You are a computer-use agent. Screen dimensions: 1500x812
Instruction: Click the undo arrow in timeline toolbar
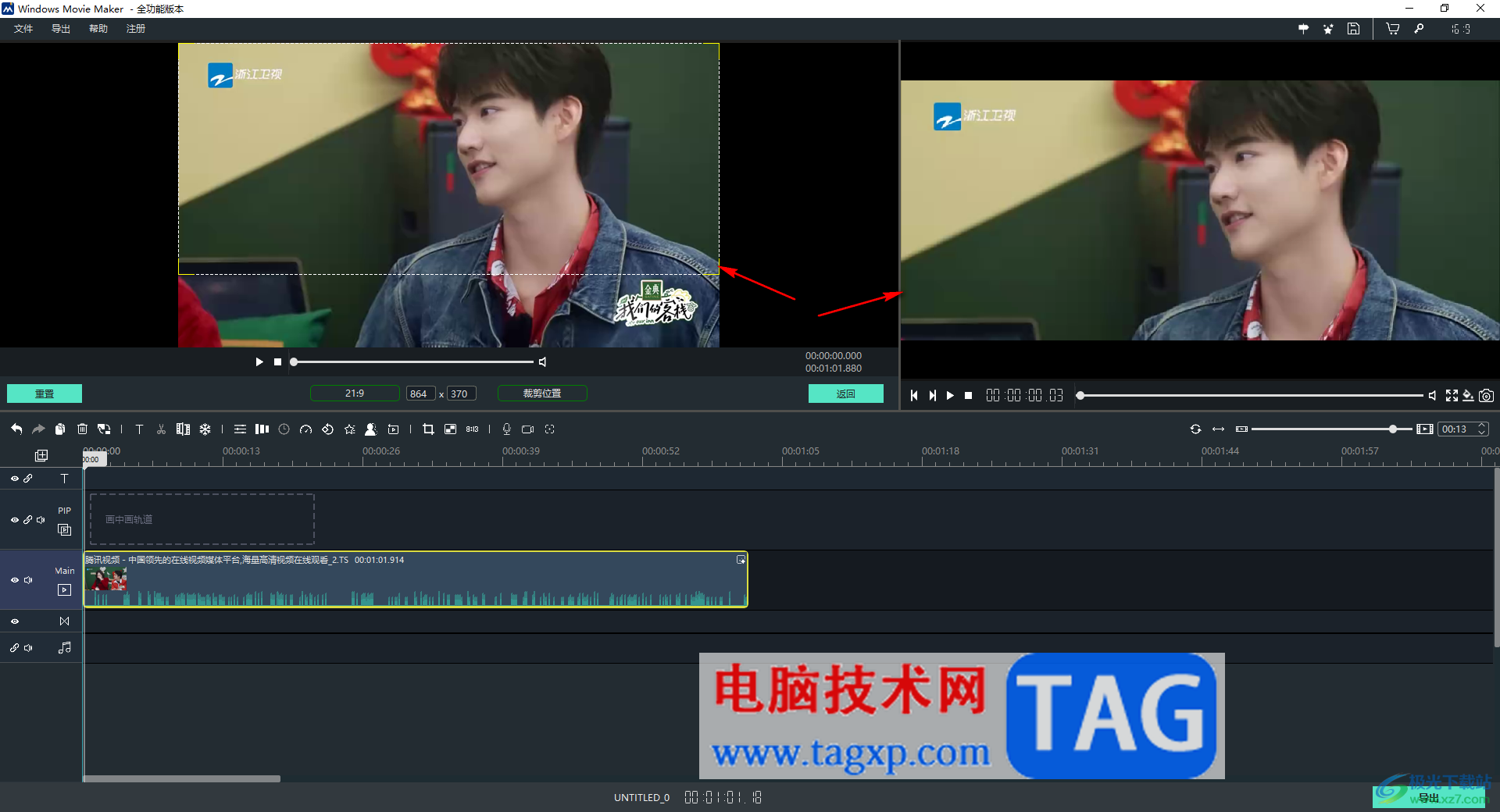click(16, 429)
